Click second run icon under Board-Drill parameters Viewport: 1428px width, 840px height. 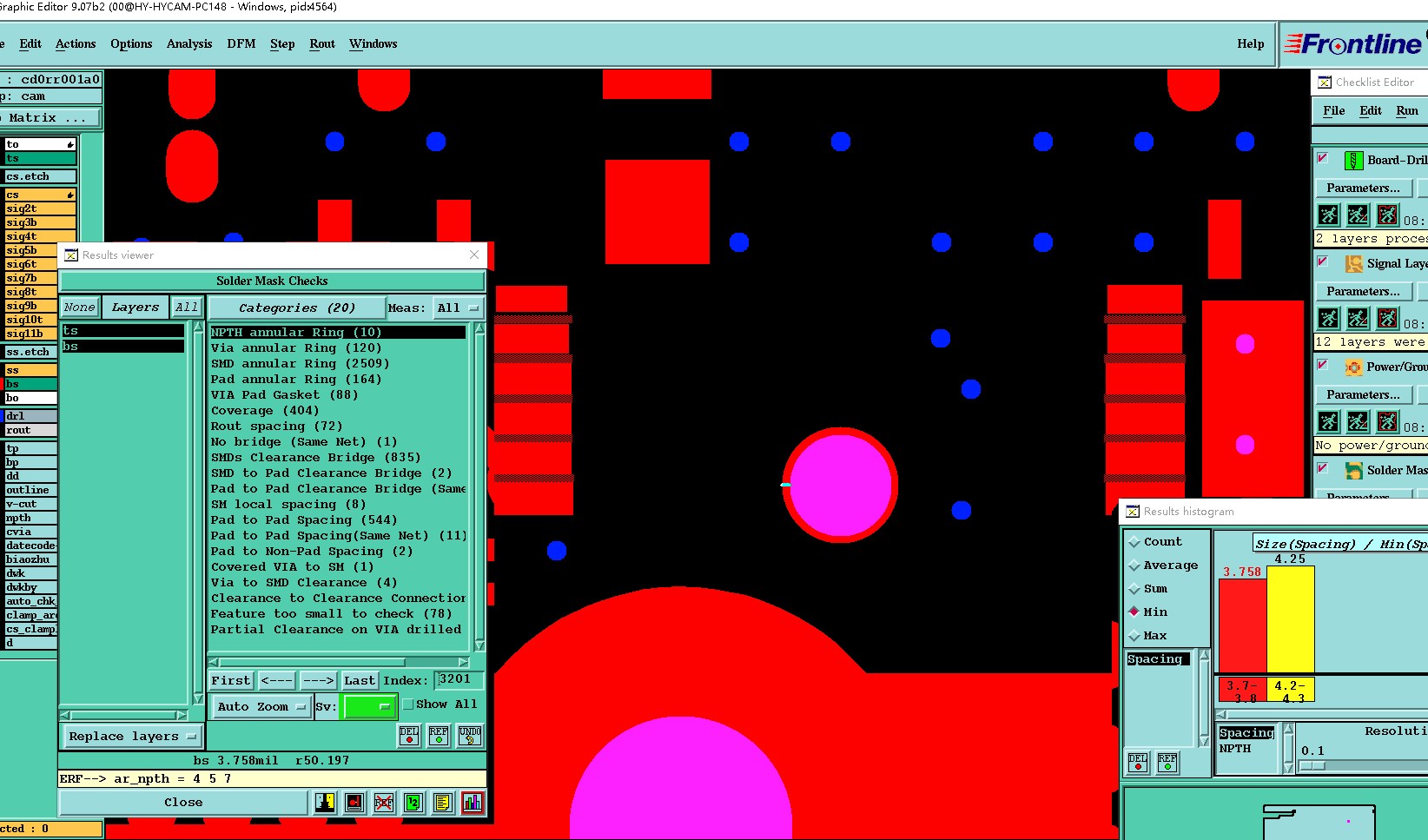click(1359, 215)
